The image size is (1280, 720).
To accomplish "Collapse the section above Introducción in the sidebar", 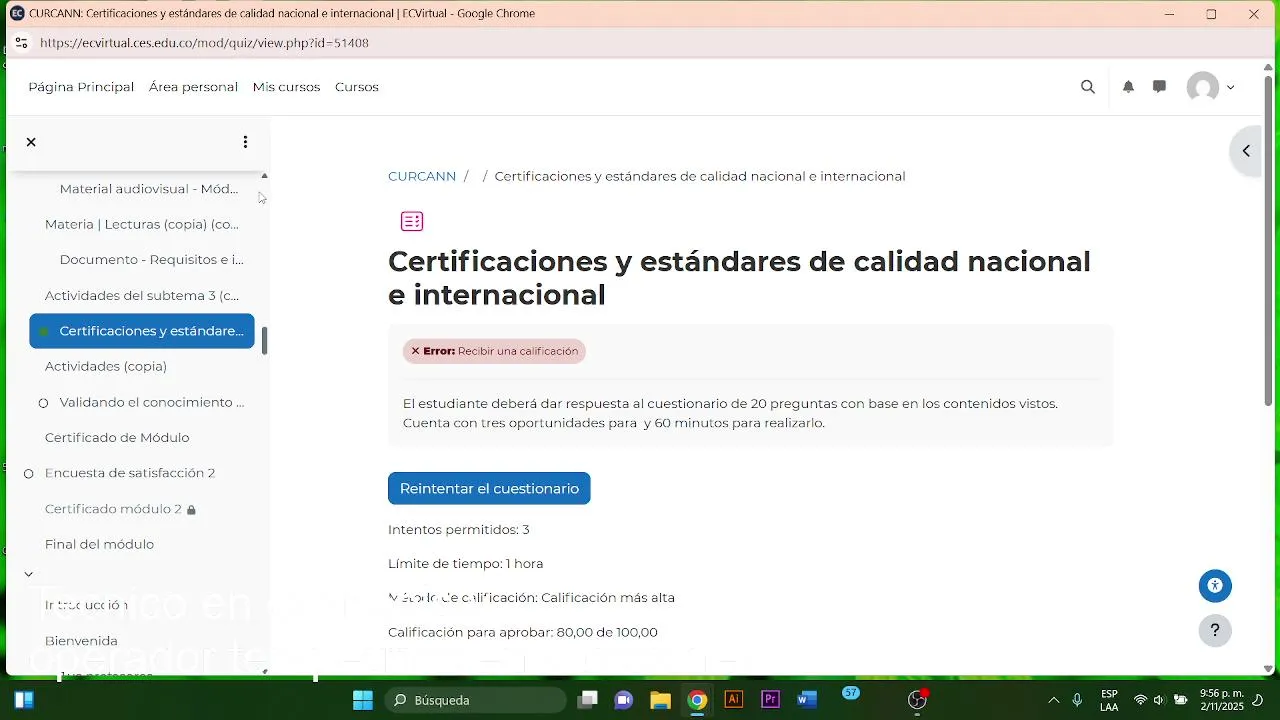I will 29,574.
